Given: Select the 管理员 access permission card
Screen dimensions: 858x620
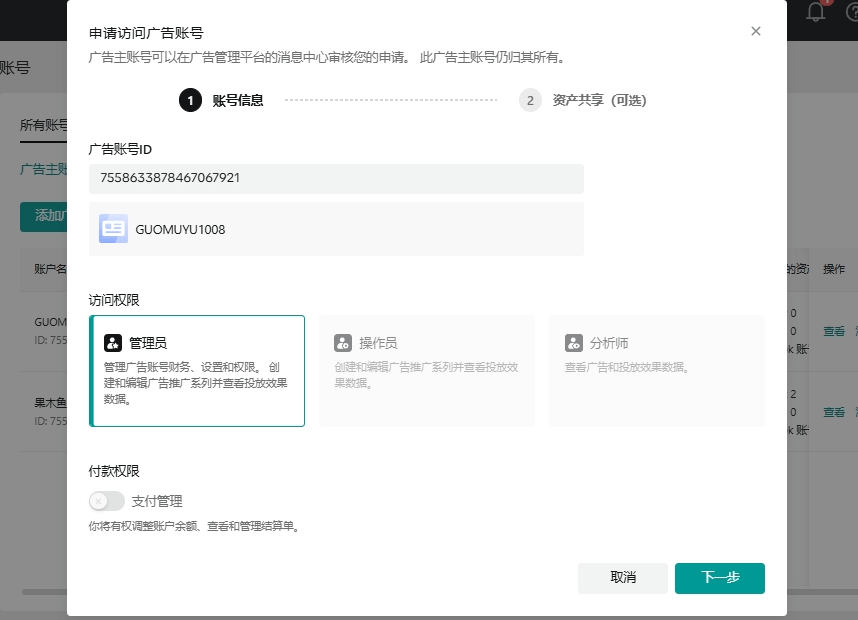Looking at the screenshot, I should pyautogui.click(x=197, y=371).
